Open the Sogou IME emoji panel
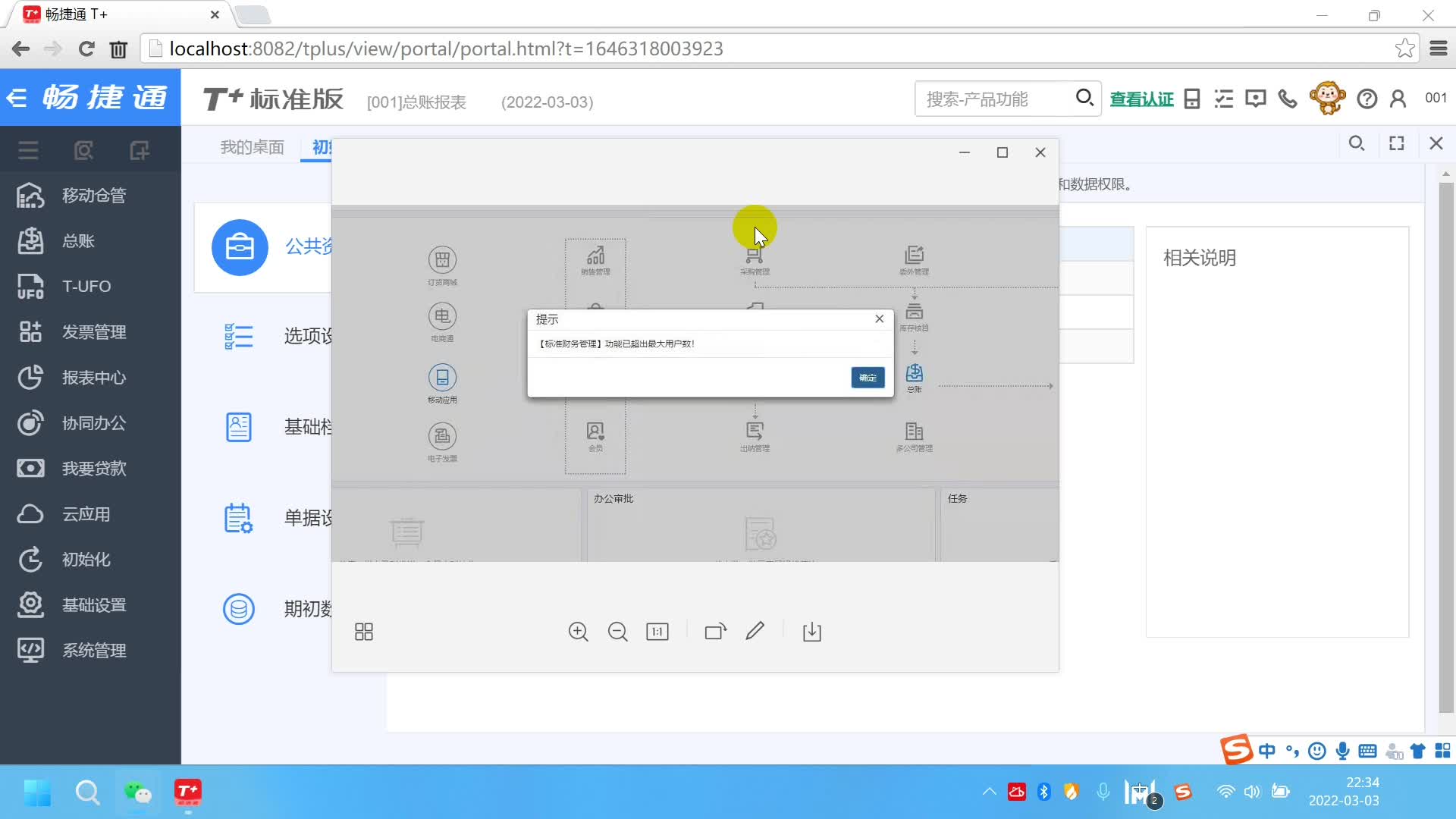Viewport: 1456px width, 819px height. 1317,751
